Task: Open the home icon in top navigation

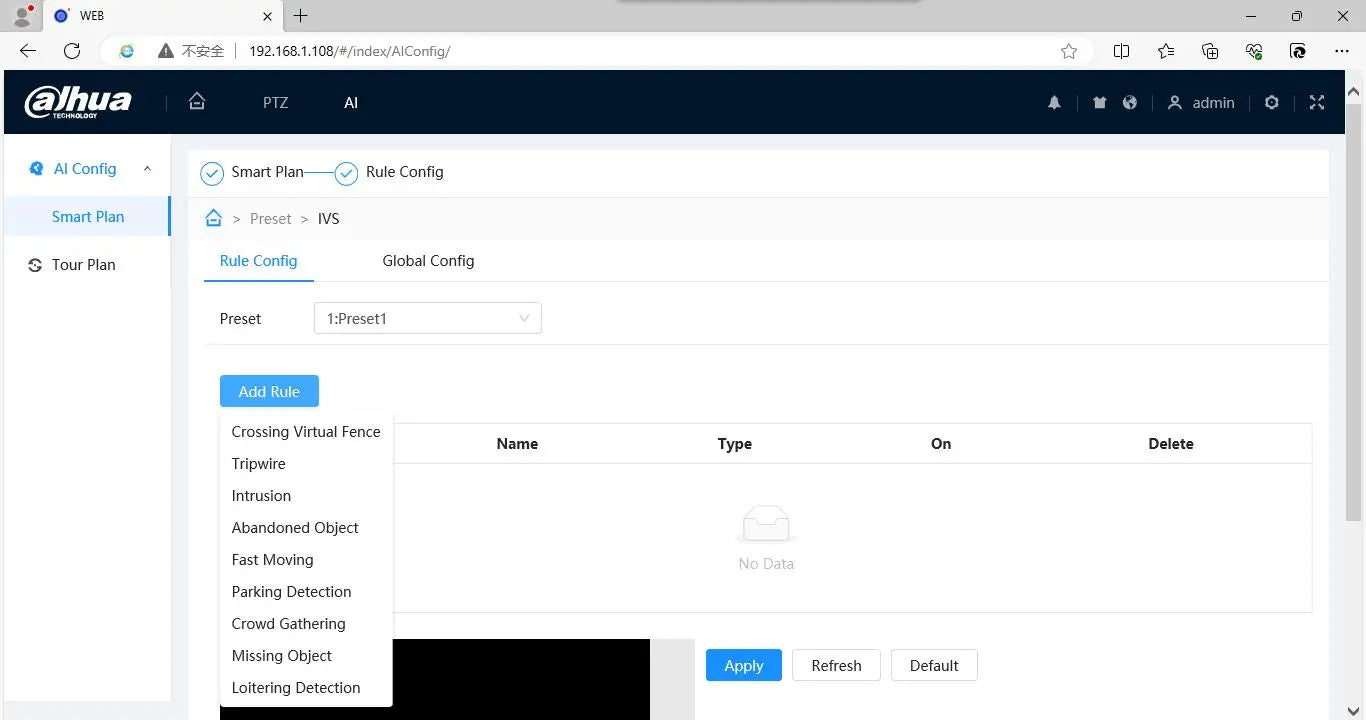Action: pyautogui.click(x=197, y=102)
